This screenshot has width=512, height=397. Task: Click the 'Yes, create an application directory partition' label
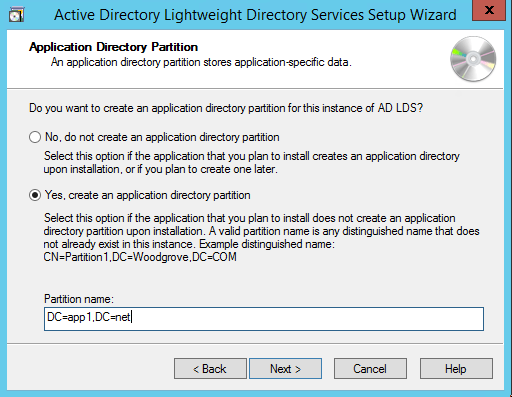point(148,195)
